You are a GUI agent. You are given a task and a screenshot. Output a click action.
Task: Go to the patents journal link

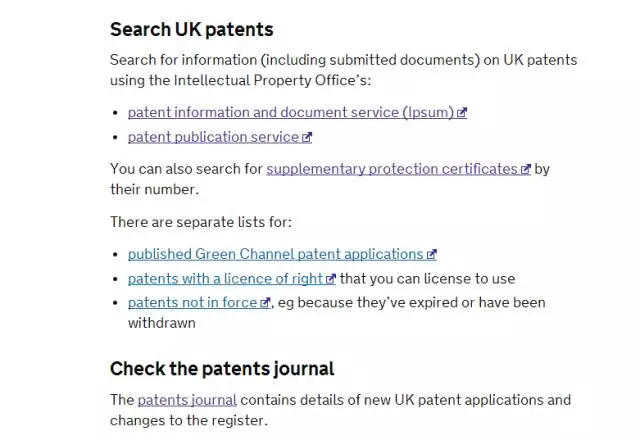click(x=187, y=400)
